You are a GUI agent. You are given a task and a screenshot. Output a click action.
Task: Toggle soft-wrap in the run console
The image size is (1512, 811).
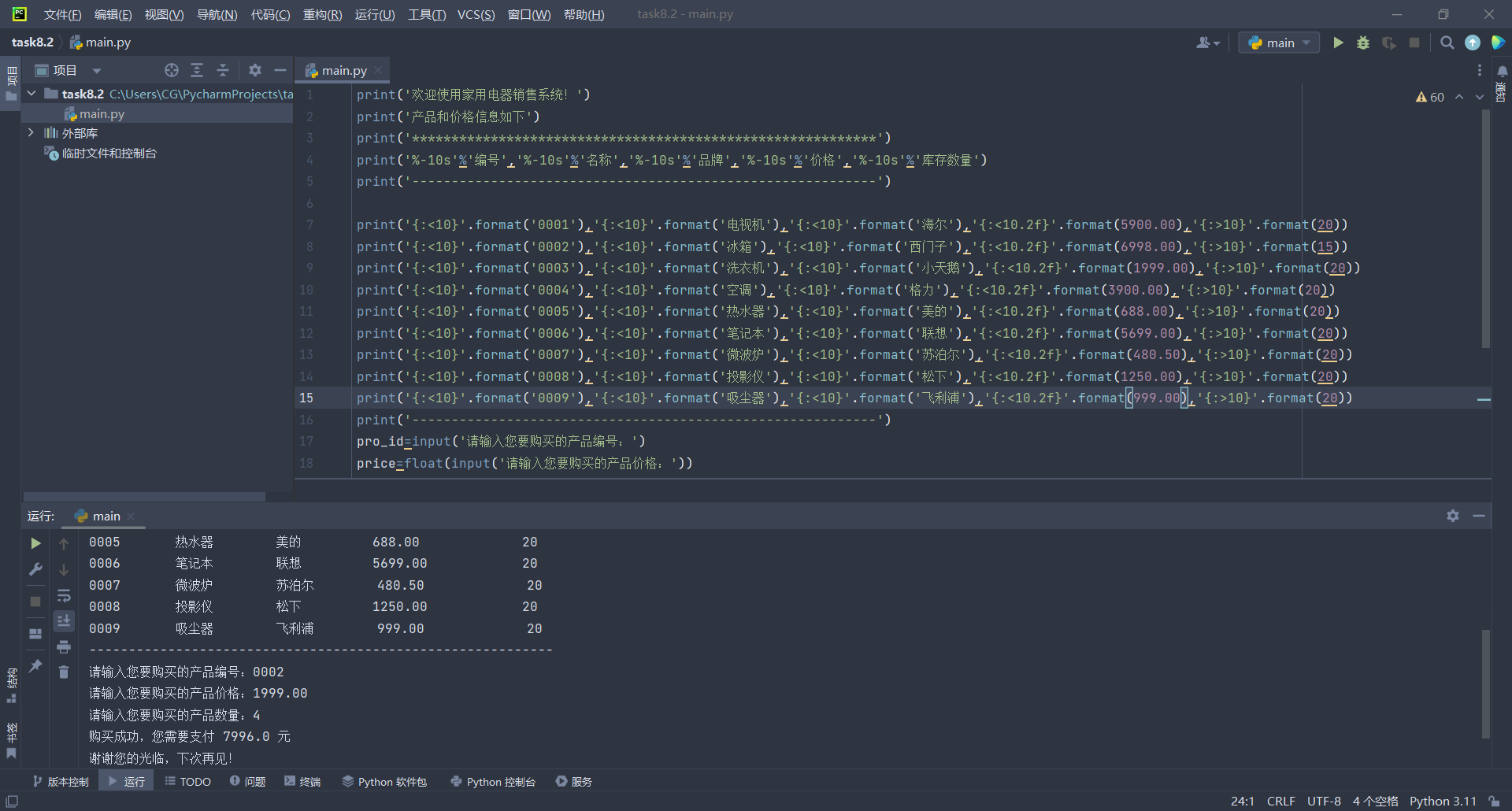coord(64,595)
